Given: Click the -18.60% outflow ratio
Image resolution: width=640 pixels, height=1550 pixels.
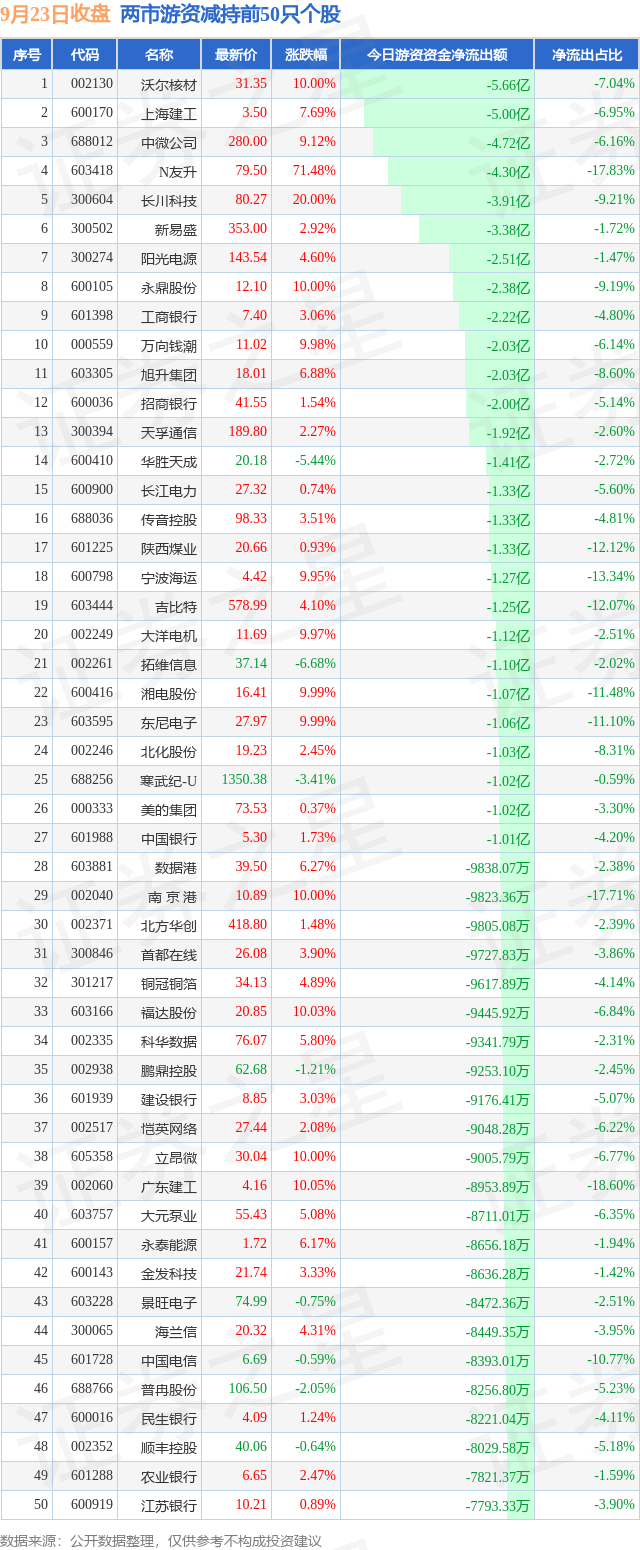Looking at the screenshot, I should point(611,1186).
